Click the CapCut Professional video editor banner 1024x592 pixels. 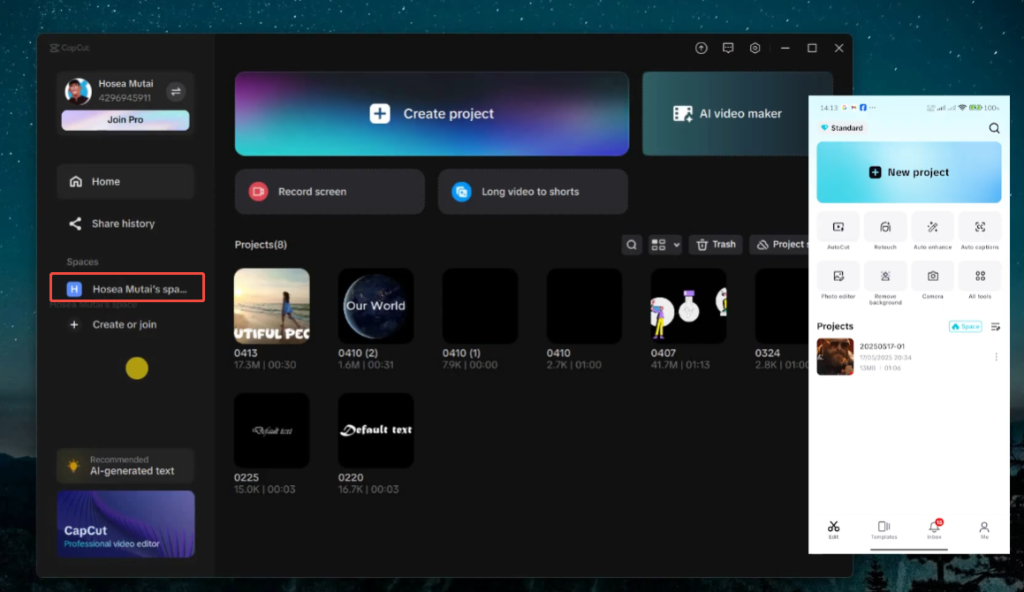(125, 524)
